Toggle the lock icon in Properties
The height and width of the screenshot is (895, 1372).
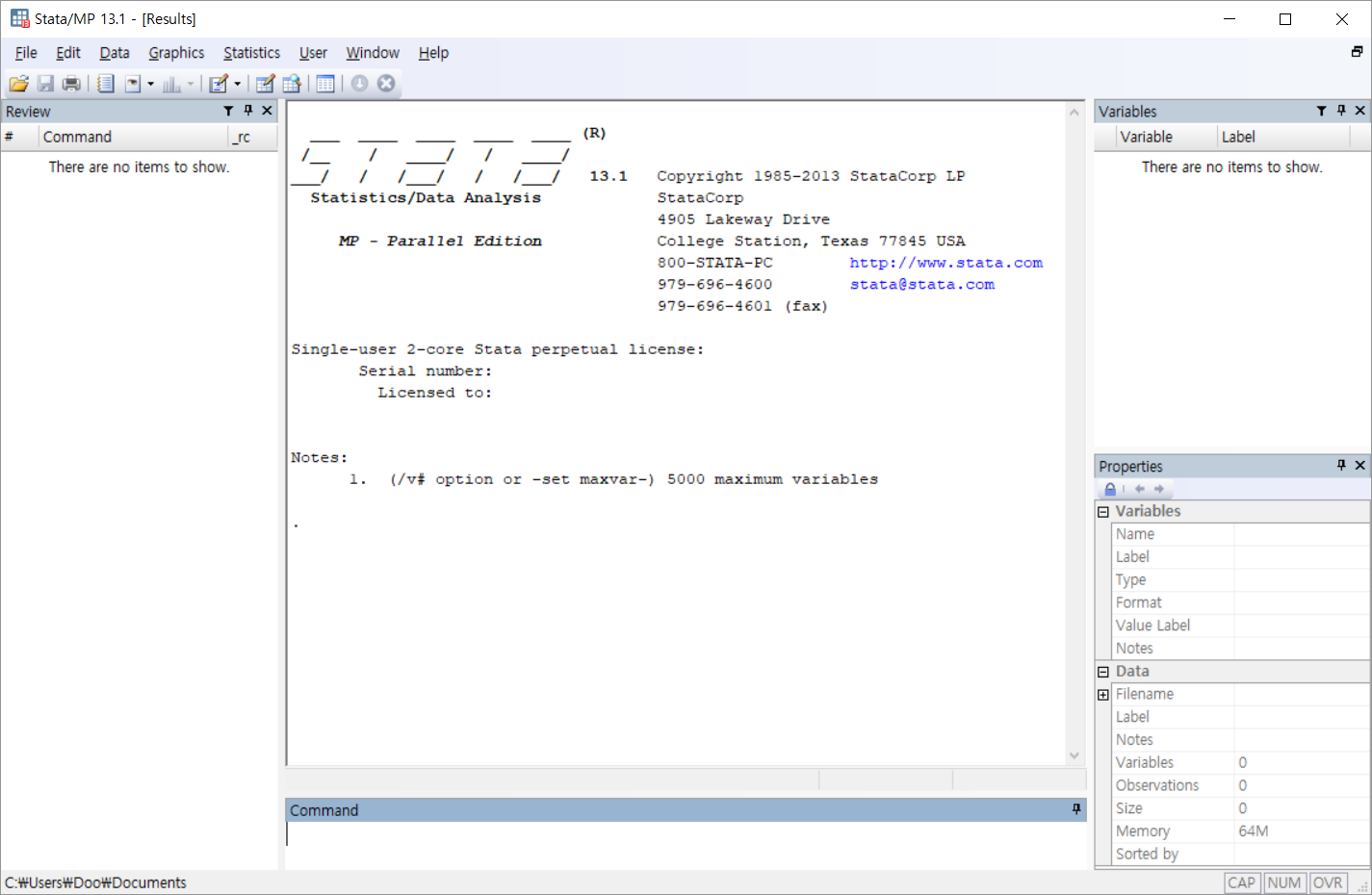coord(1110,489)
